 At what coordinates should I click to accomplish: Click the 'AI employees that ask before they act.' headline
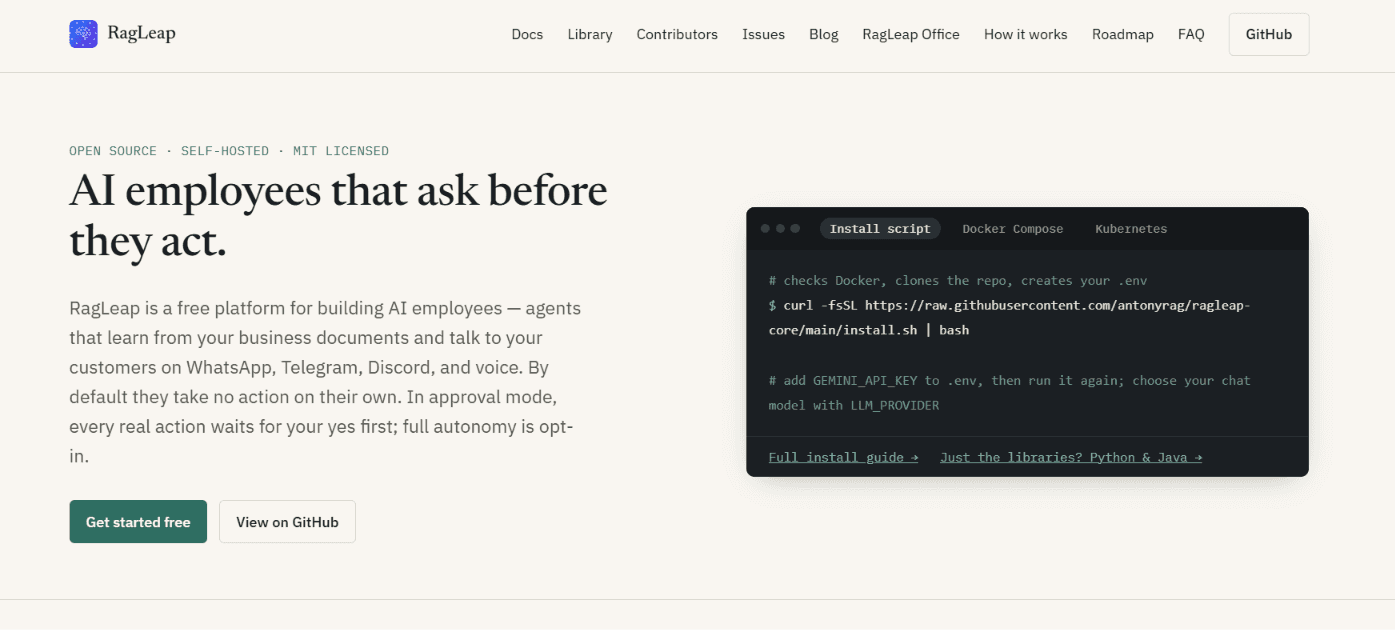tap(338, 216)
